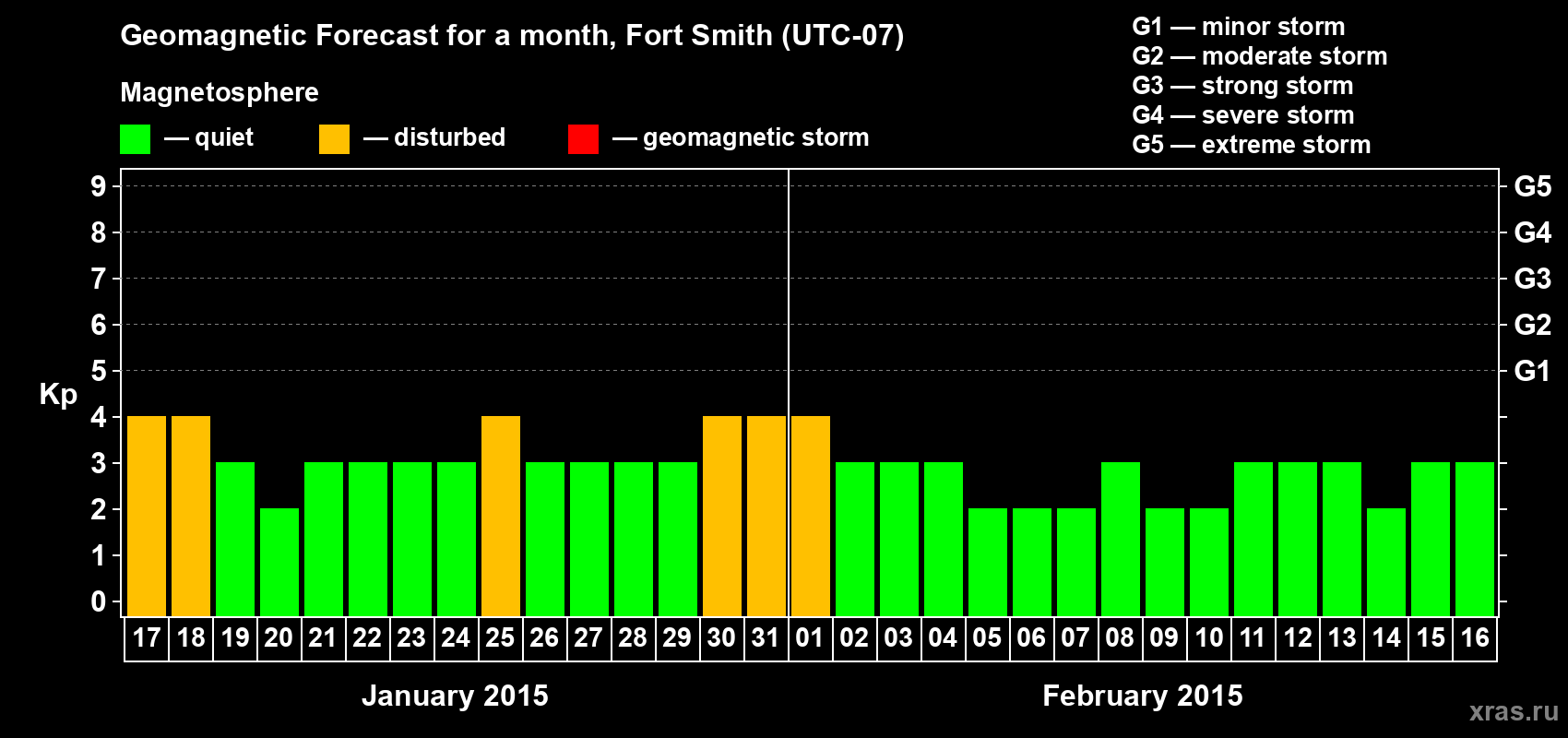Click the date label 31

(766, 638)
